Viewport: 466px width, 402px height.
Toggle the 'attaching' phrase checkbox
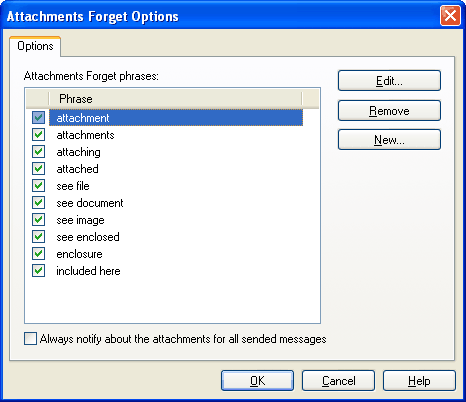point(38,151)
